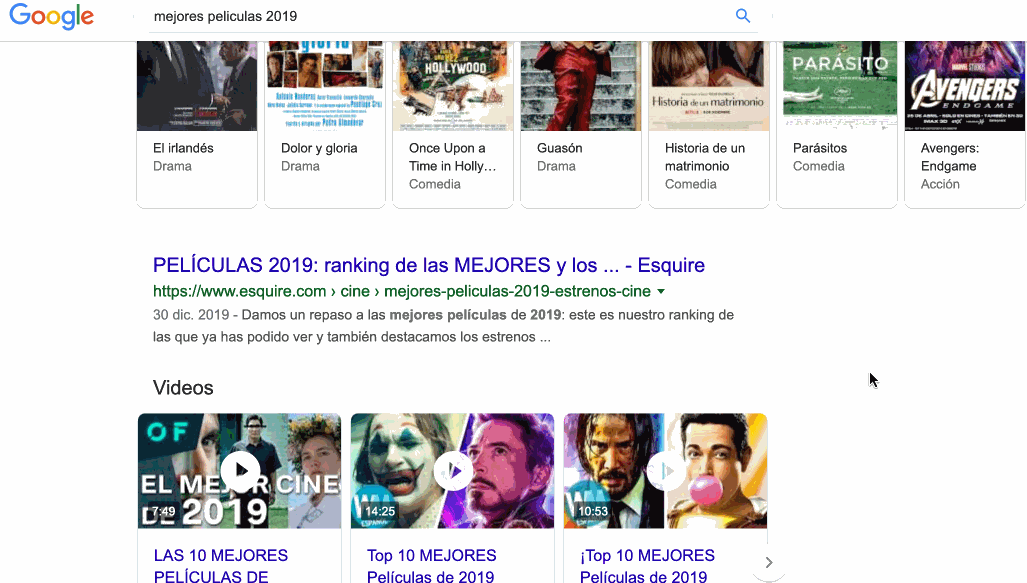Select Historia de un matrimonio title
The height and width of the screenshot is (583, 1027).
click(705, 157)
